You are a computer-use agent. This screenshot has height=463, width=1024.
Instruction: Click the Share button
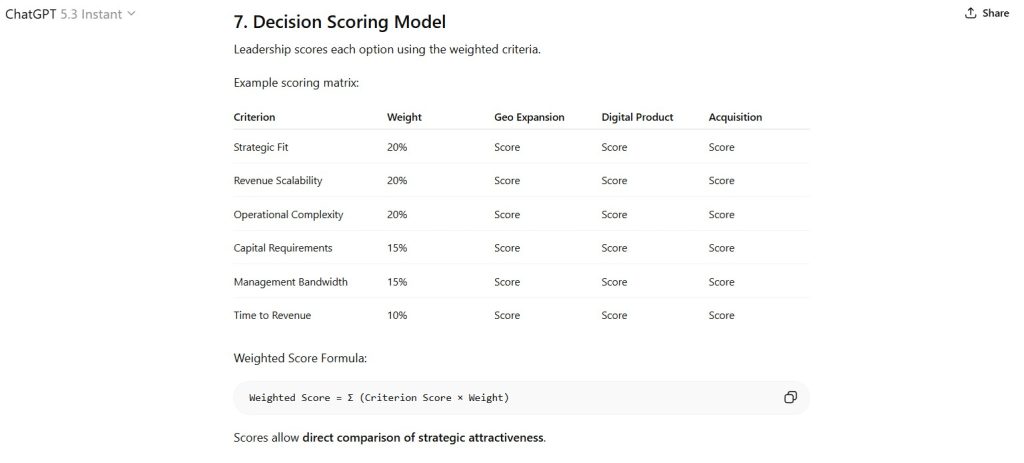click(986, 13)
